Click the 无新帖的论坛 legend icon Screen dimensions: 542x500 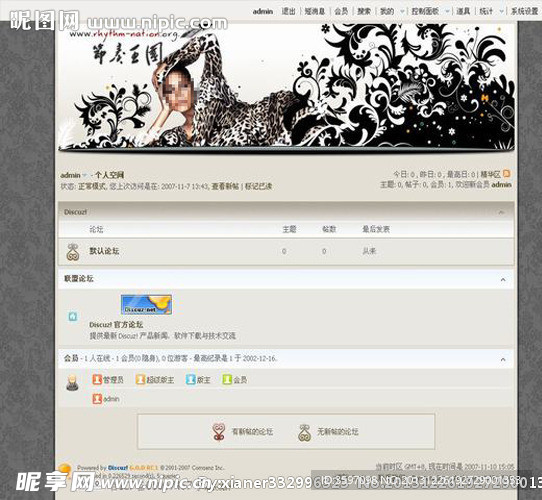(305, 432)
